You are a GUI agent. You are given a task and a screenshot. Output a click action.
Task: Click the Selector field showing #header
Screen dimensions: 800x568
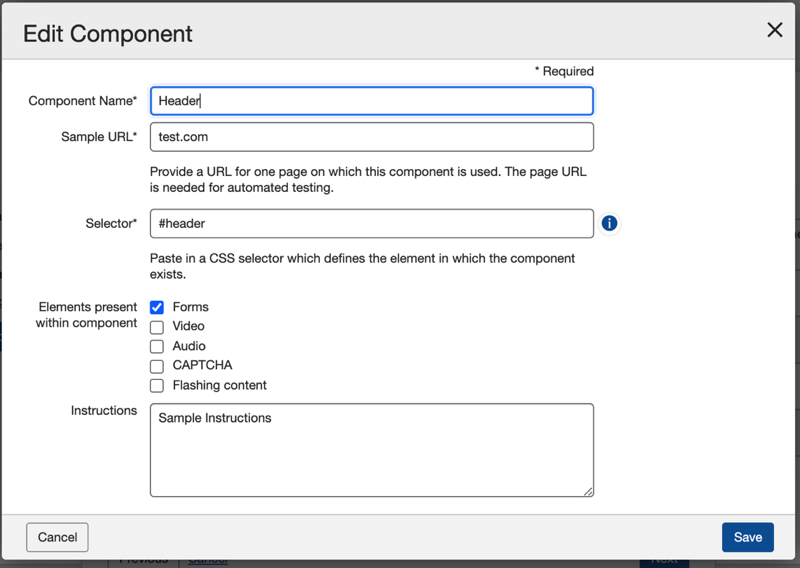coord(371,223)
